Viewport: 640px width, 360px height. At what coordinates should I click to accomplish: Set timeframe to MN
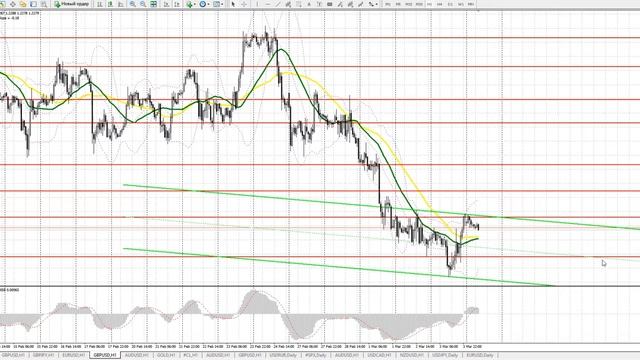[x=471, y=4]
